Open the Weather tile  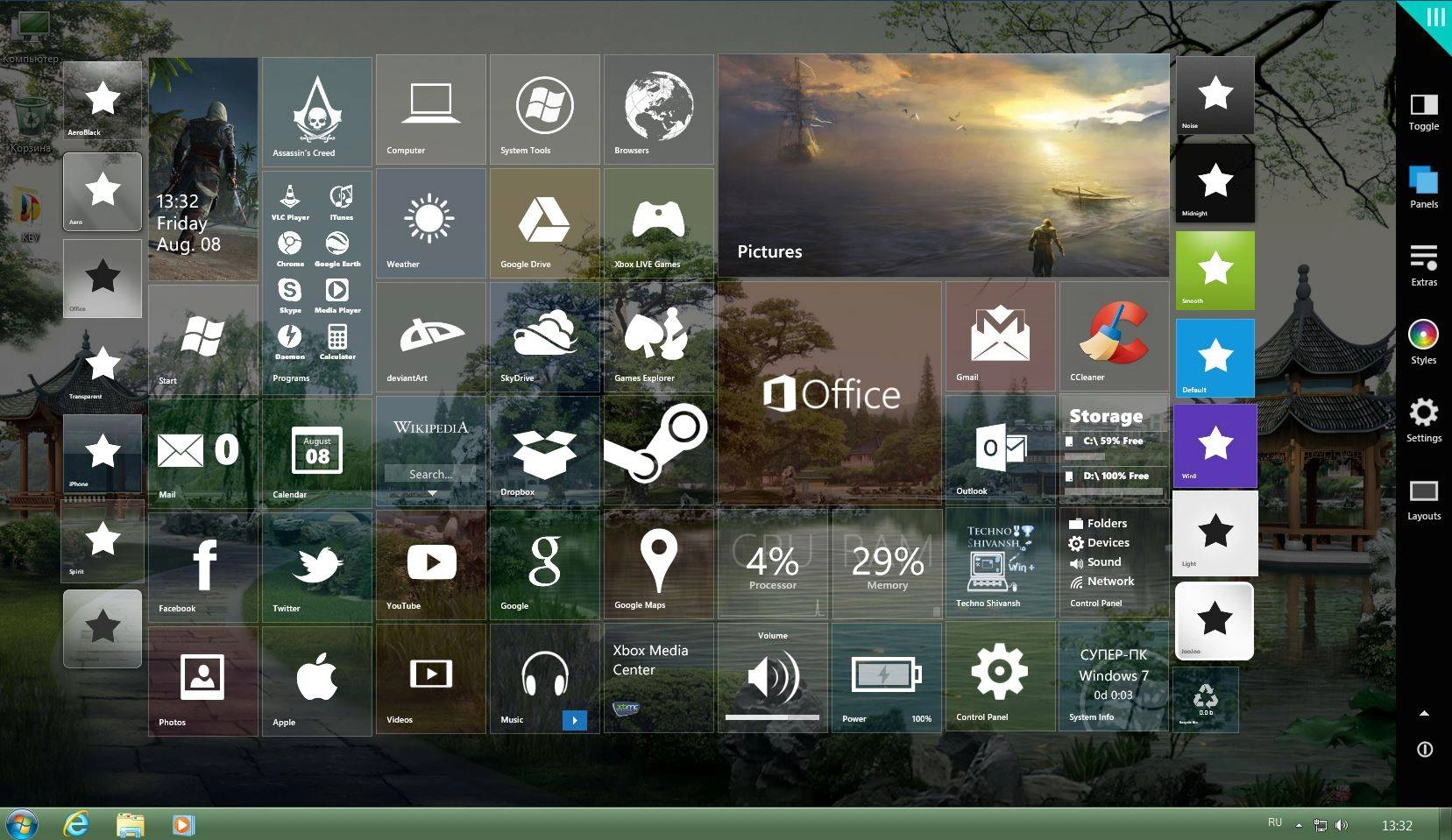(431, 223)
